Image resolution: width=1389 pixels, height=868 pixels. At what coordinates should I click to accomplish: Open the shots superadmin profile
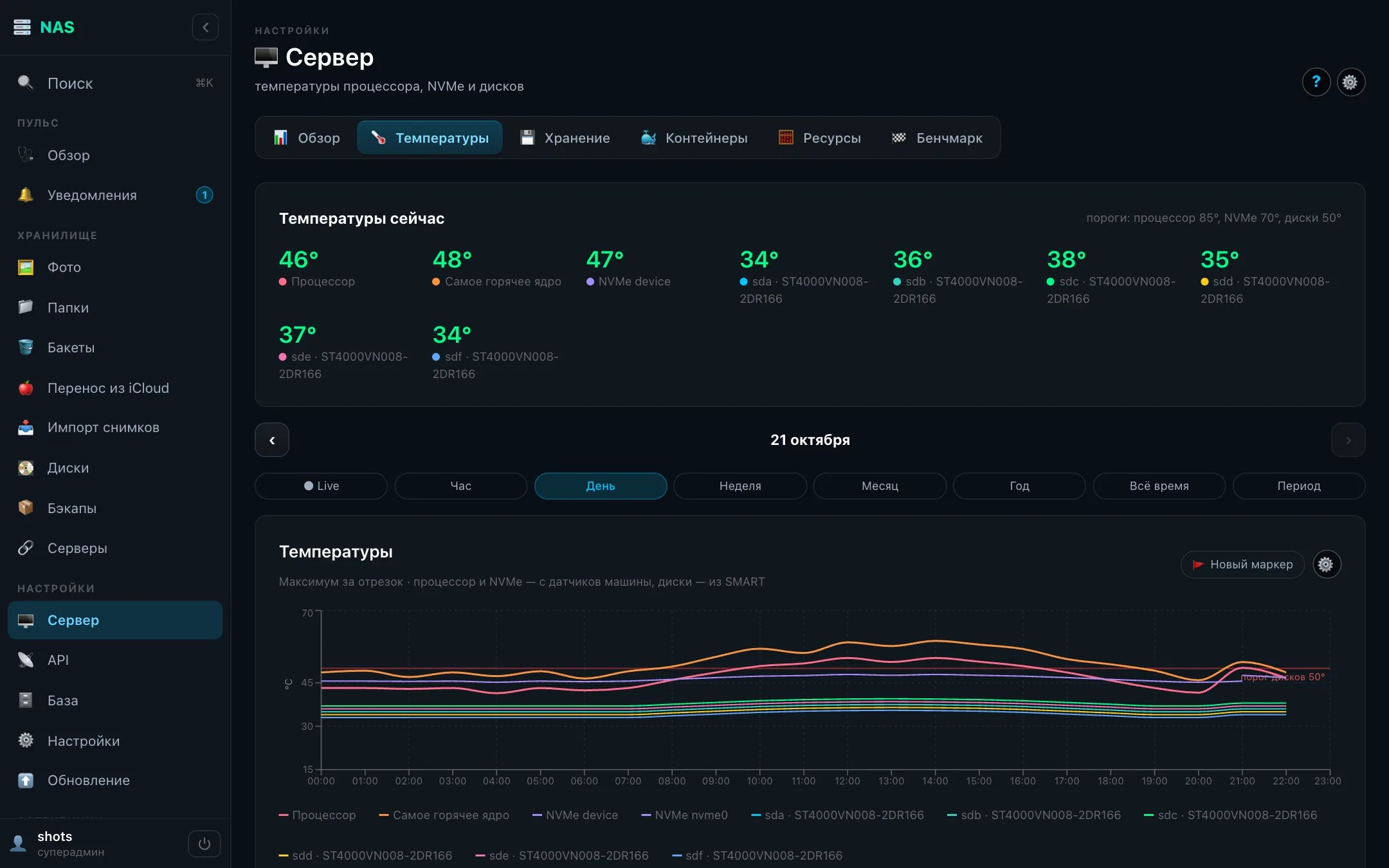[71, 844]
